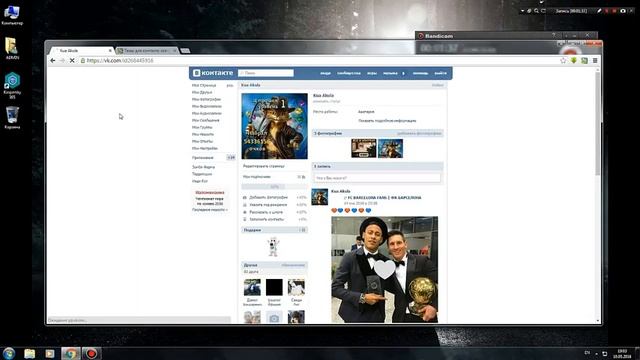Viewport: 640px width, 360px height.
Task: Open the Kaspersky desktop shortcut
Action: 12,85
